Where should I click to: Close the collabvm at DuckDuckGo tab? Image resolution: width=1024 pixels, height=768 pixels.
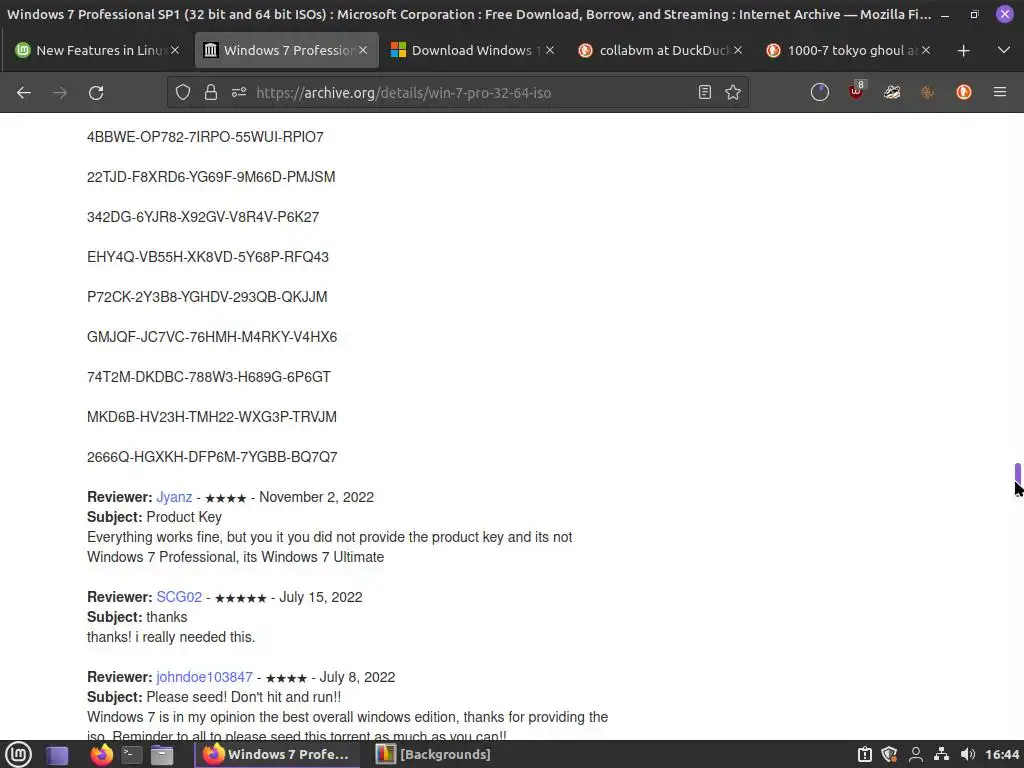coord(738,50)
